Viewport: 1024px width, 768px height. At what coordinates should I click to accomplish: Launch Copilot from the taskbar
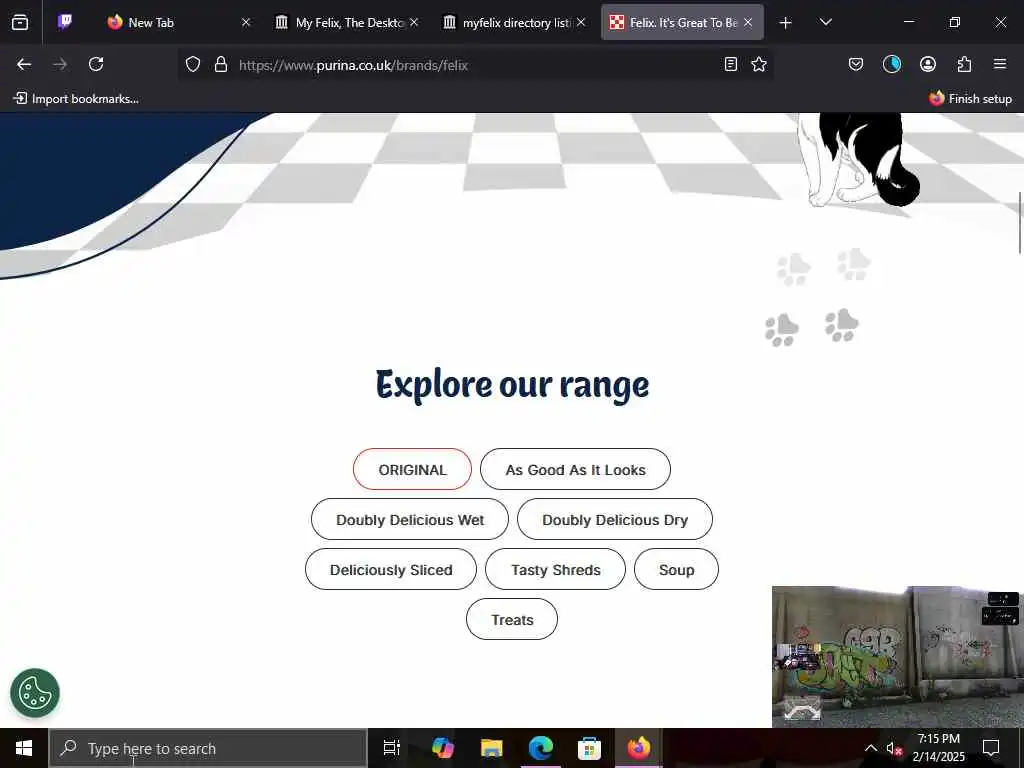[x=442, y=748]
